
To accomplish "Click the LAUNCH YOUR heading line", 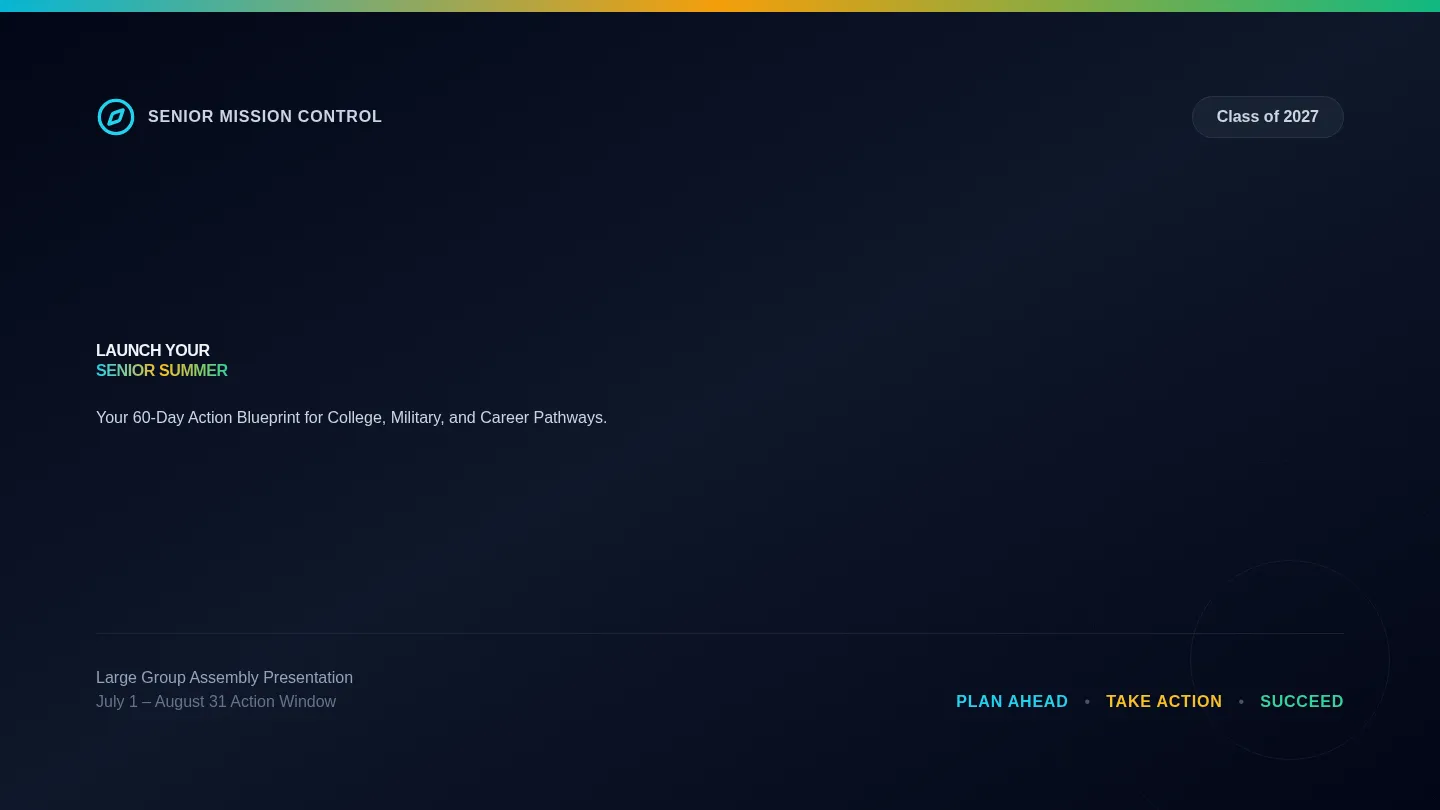I will point(153,351).
